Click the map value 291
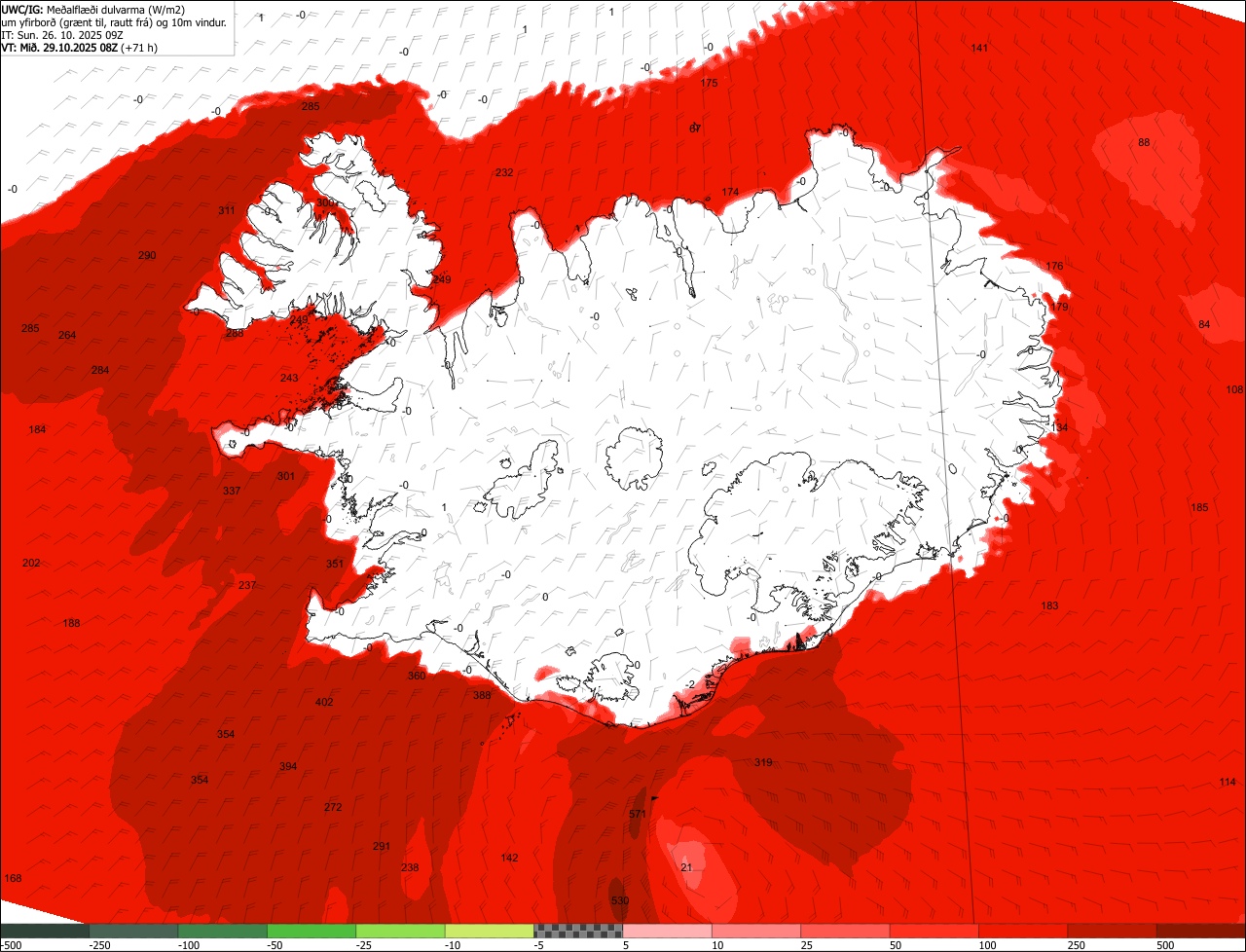Viewport: 1246px width, 952px height. click(x=382, y=846)
